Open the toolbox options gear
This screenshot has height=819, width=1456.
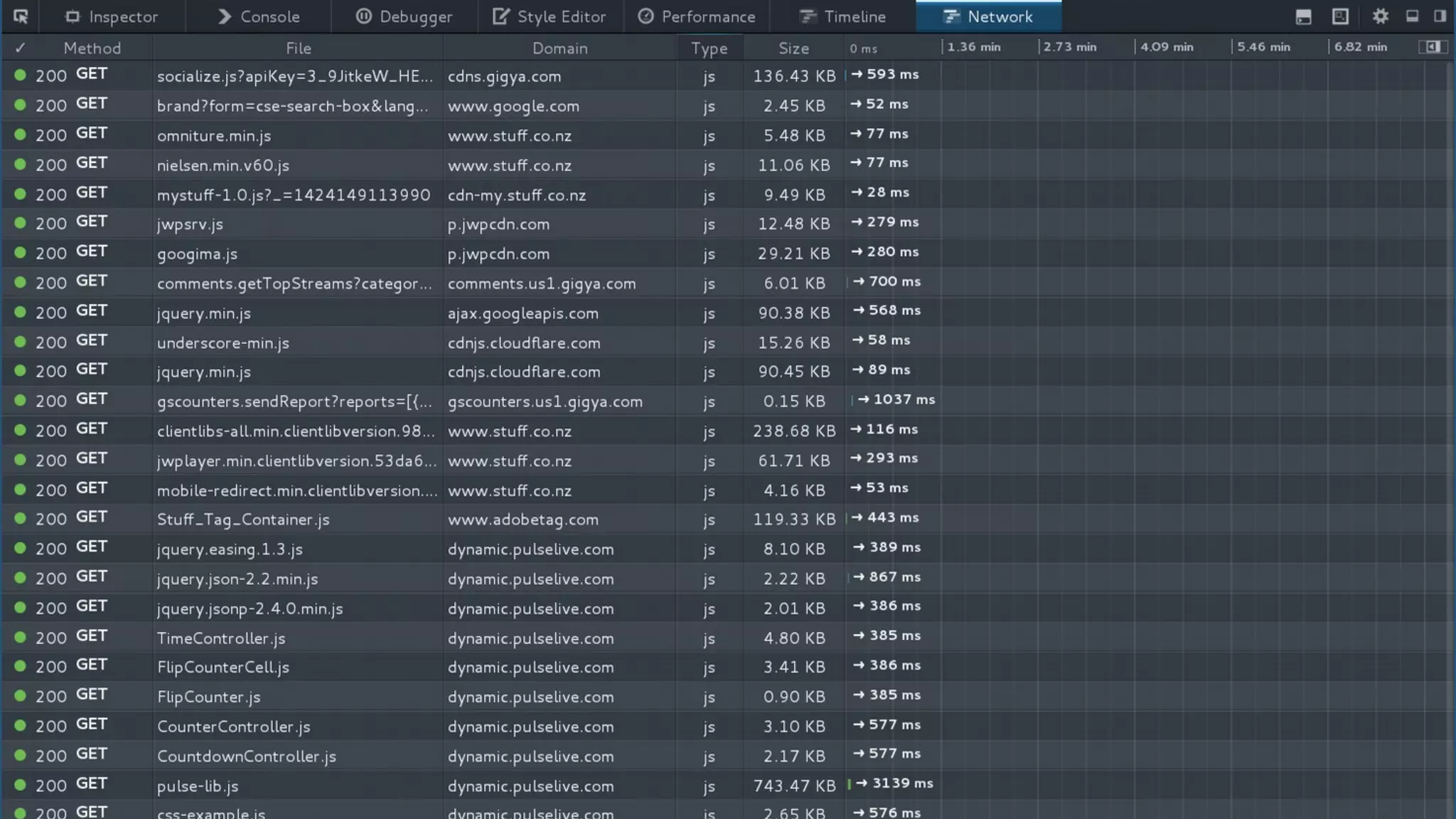(x=1380, y=16)
